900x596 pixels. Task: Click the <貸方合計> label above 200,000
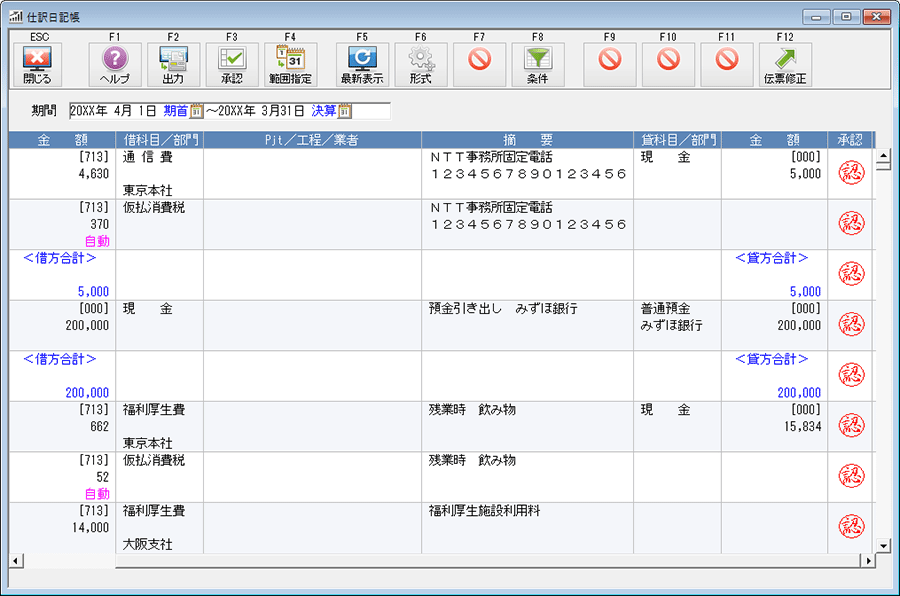click(771, 359)
